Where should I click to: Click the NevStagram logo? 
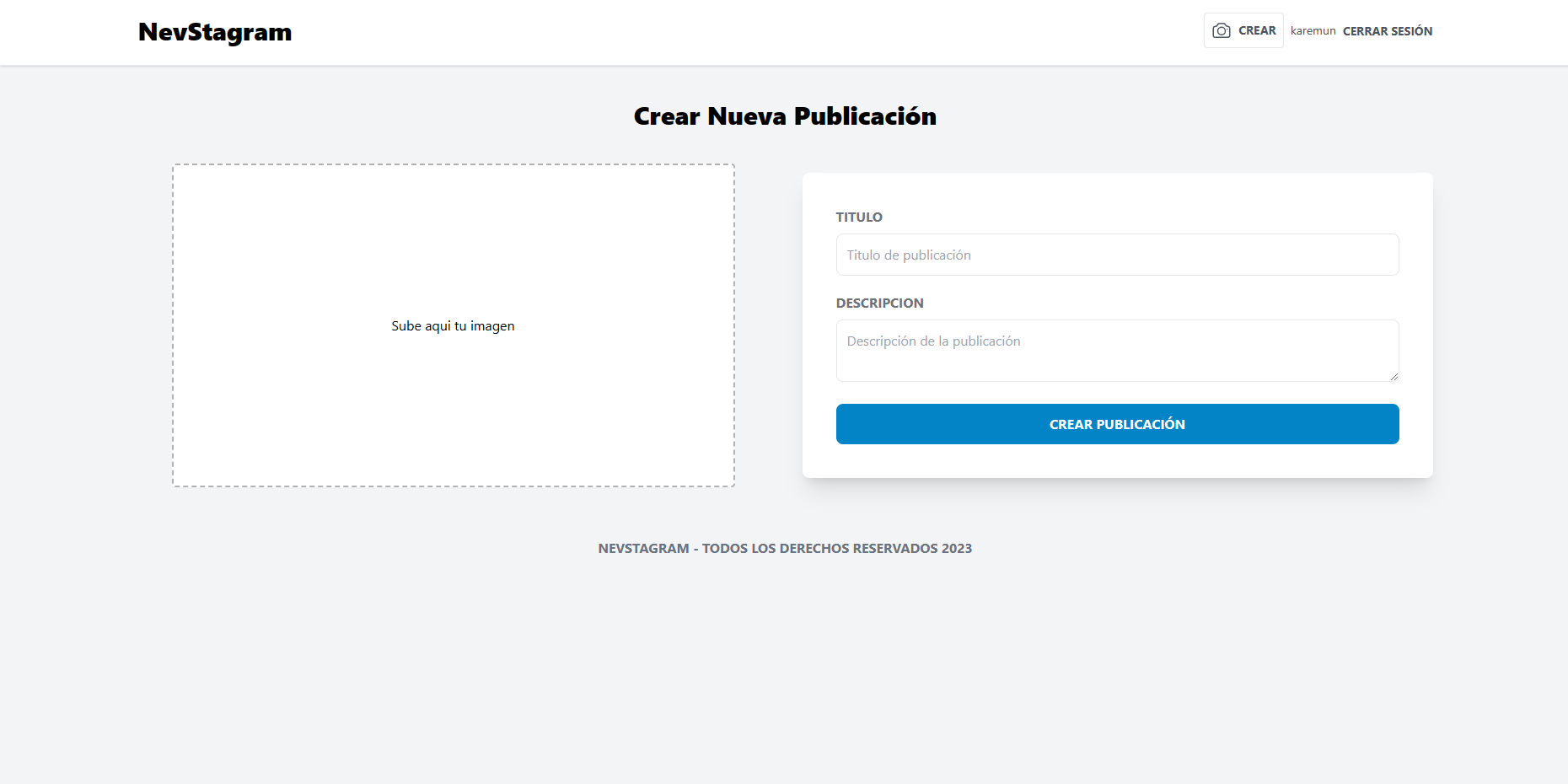coord(214,31)
